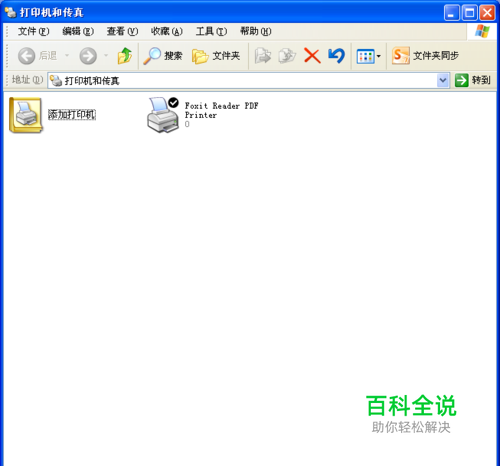Maximize the Printers and Faxes window
Viewport: 500px width, 466px height.
click(470, 13)
